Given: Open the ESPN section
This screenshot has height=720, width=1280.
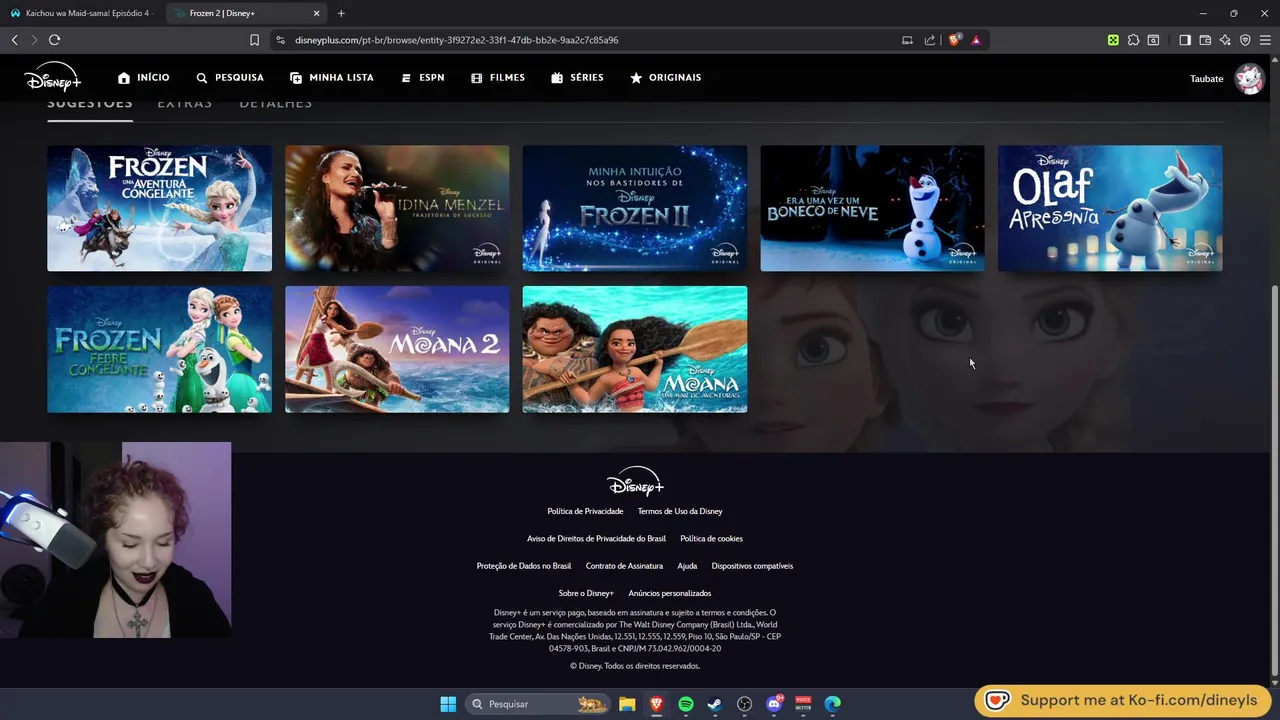Looking at the screenshot, I should pyautogui.click(x=423, y=77).
